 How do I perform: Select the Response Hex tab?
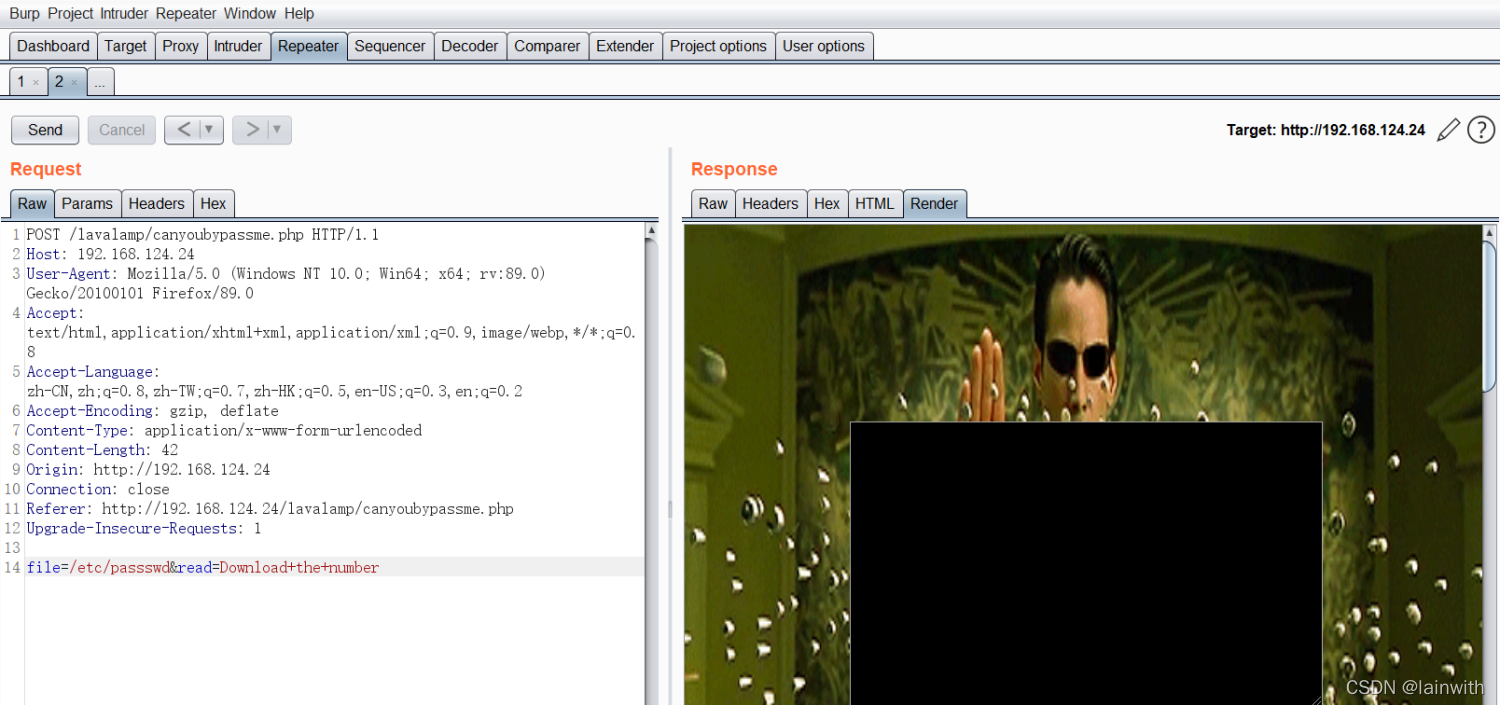[827, 203]
